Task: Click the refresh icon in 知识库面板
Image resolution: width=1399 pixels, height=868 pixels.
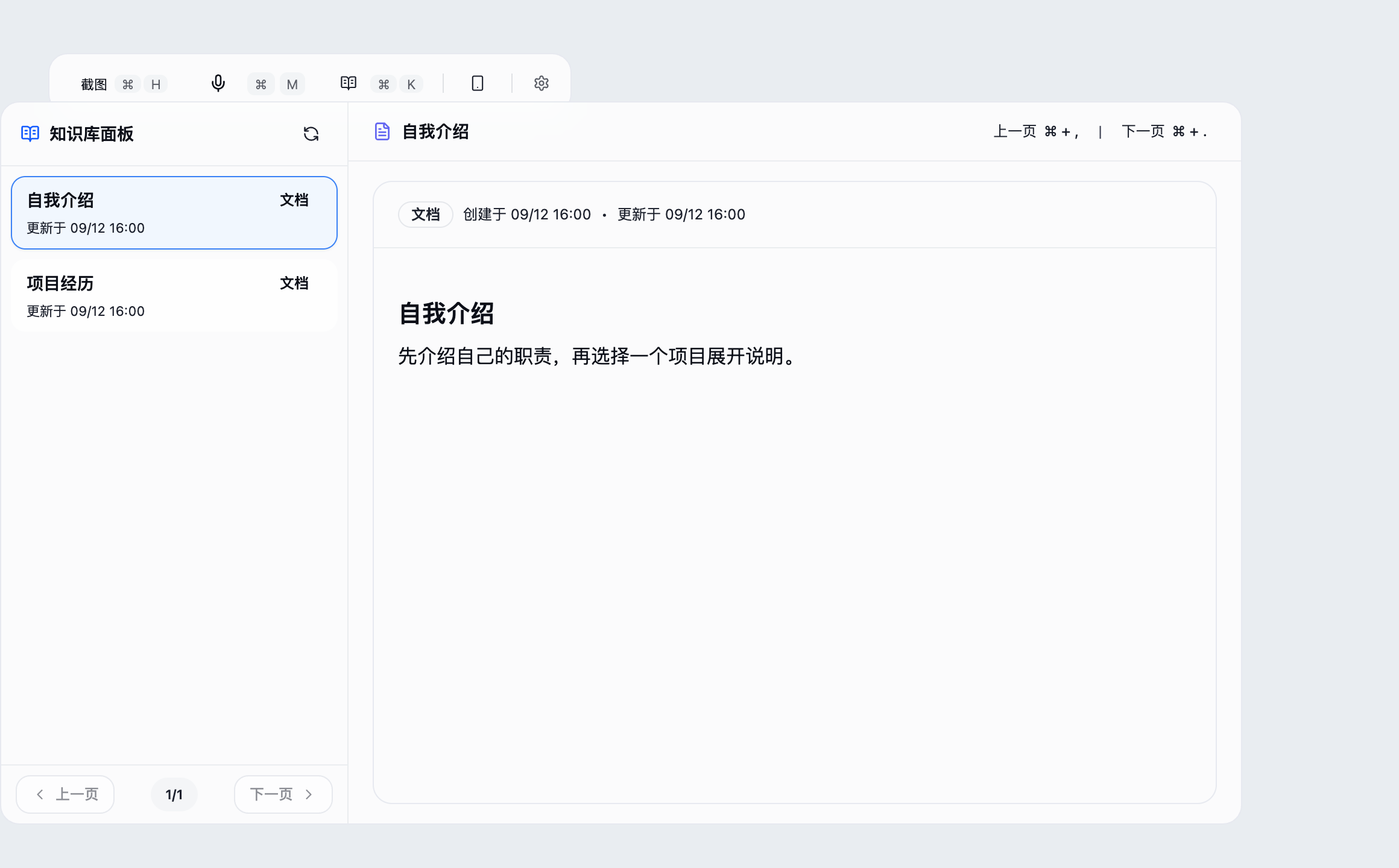Action: point(311,134)
